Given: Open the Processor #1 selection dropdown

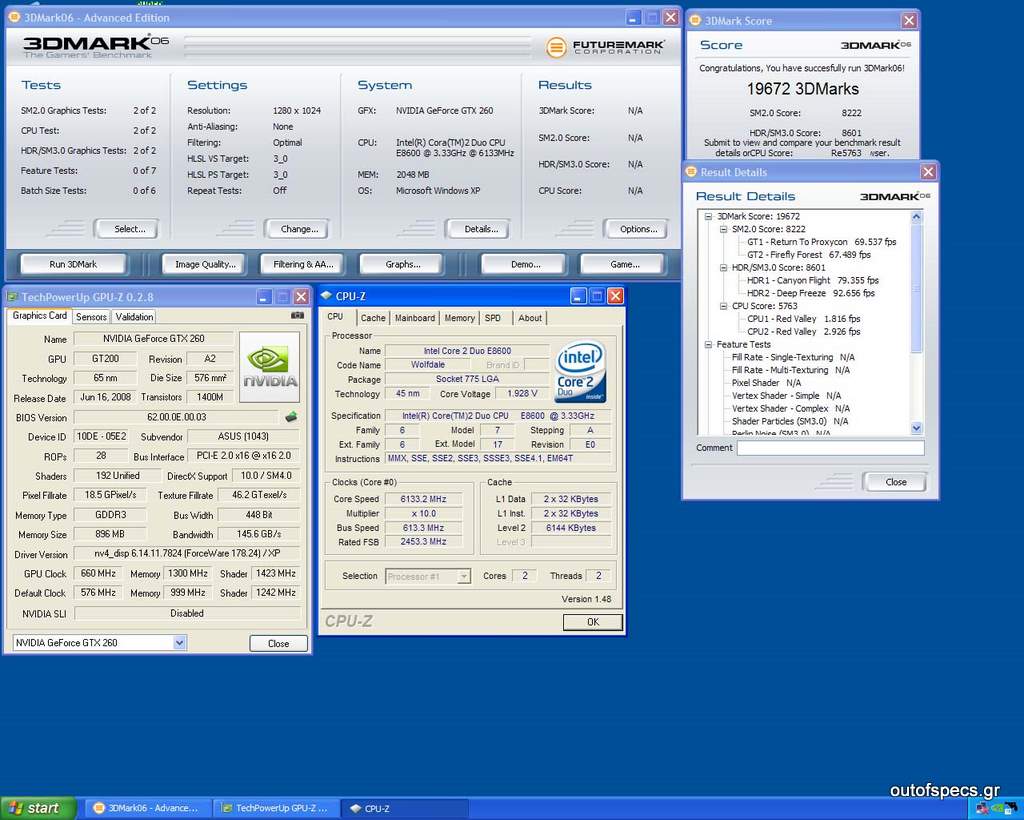Looking at the screenshot, I should point(464,576).
